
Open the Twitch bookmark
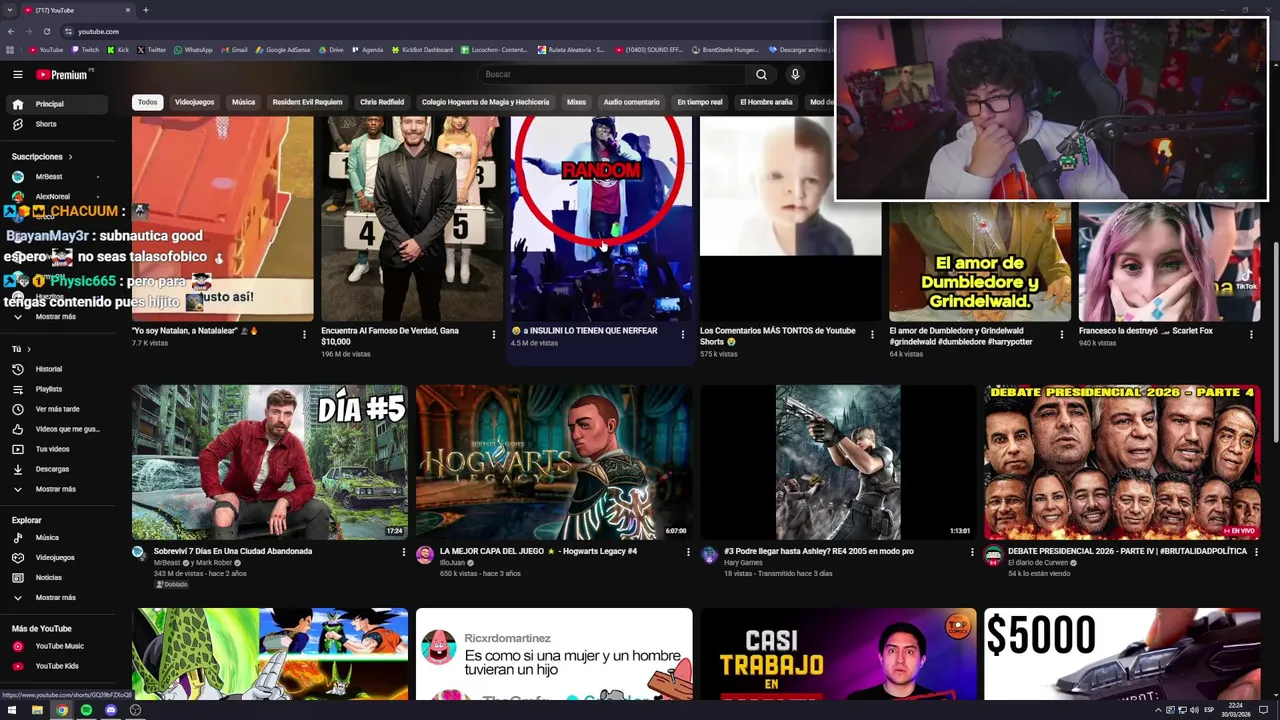tap(84, 50)
